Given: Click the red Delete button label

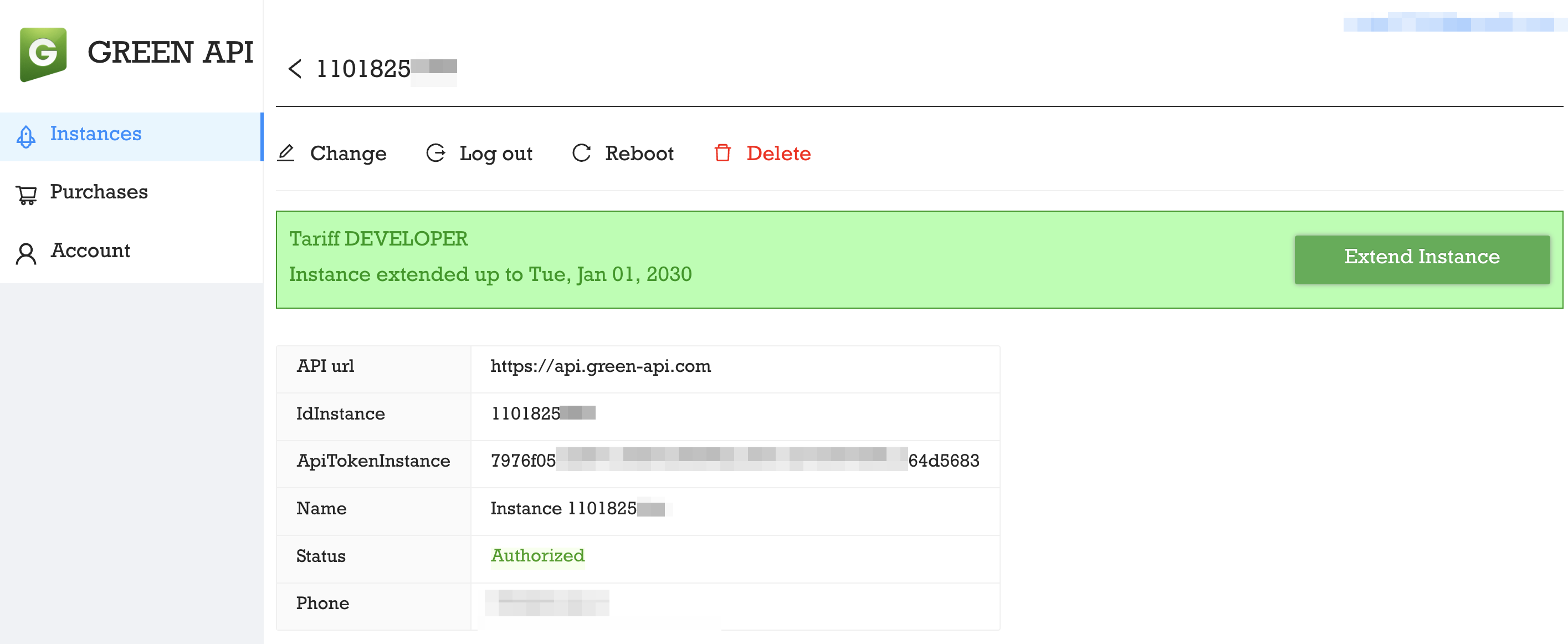Looking at the screenshot, I should [x=778, y=154].
